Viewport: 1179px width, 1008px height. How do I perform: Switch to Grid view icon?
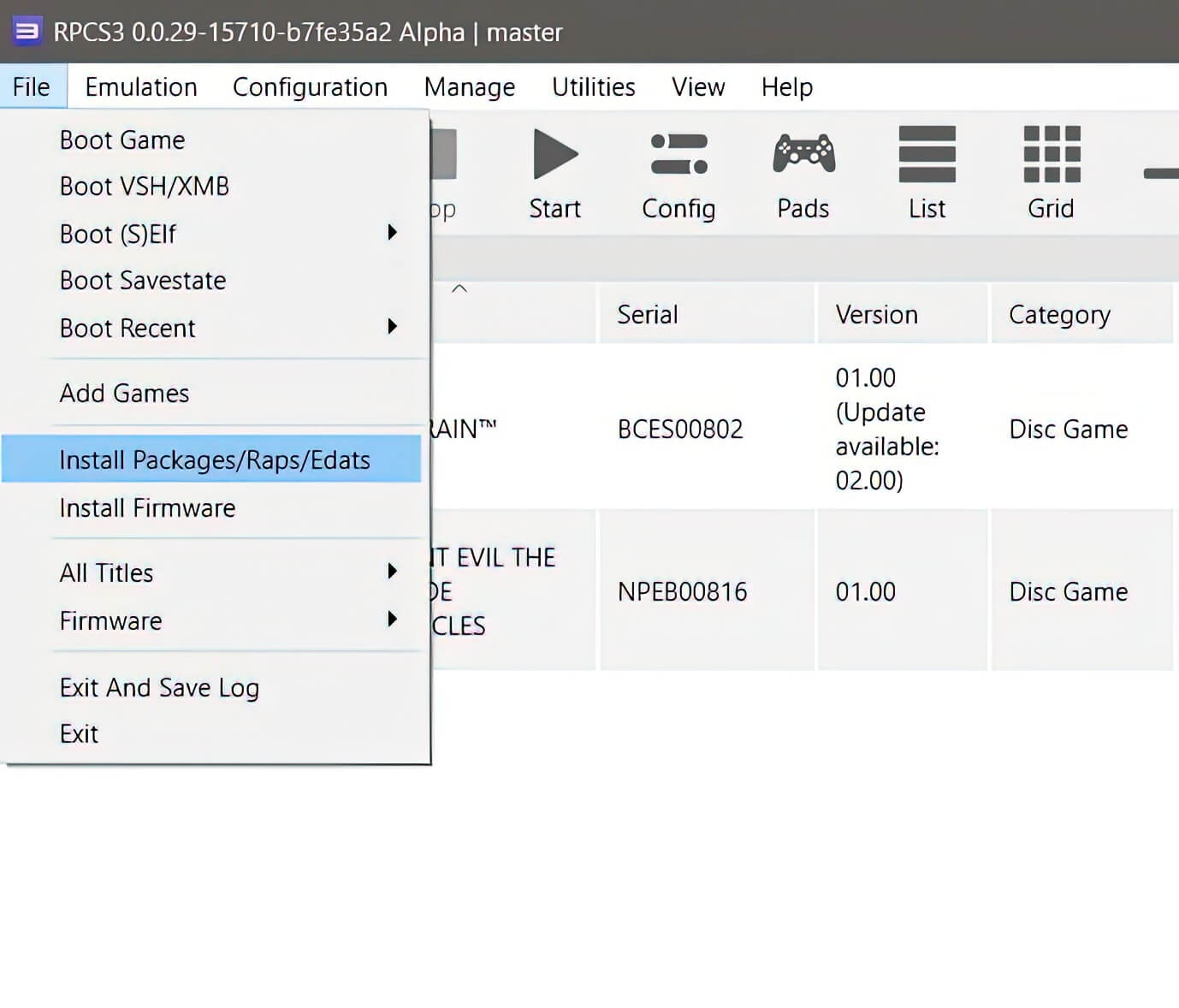(1051, 155)
